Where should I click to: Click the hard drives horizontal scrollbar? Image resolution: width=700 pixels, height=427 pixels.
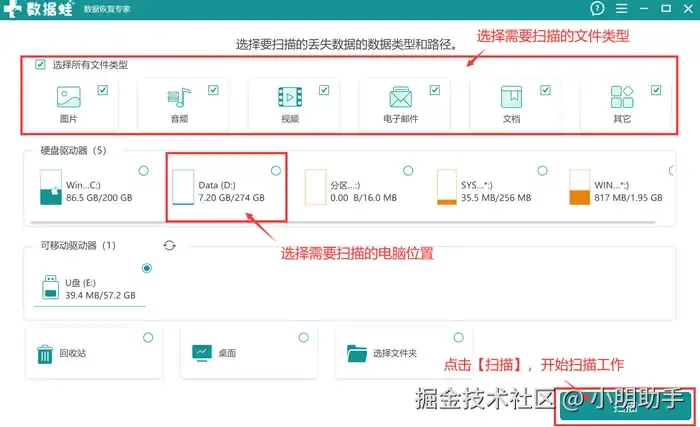342,222
